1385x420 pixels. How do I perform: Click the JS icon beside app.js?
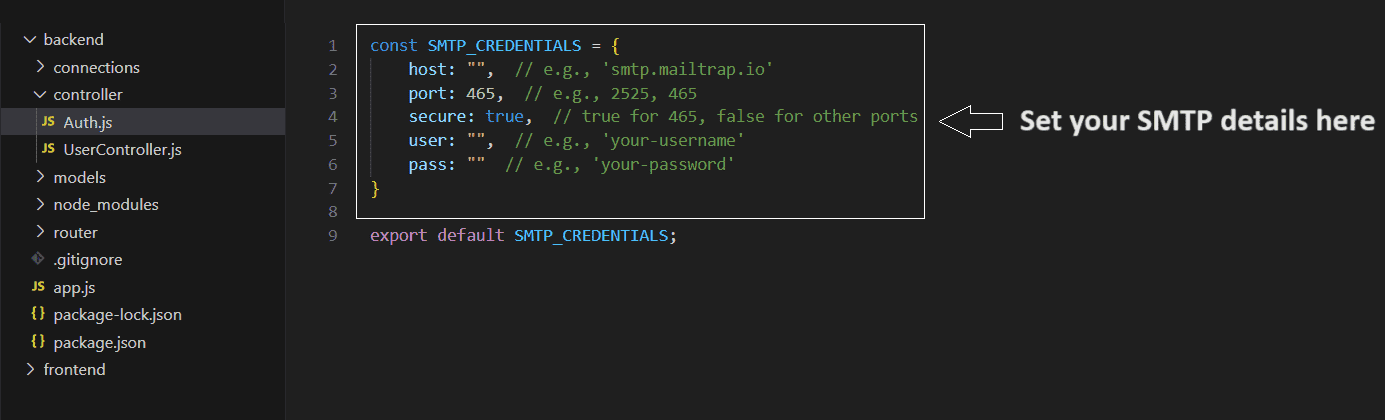coord(38,287)
